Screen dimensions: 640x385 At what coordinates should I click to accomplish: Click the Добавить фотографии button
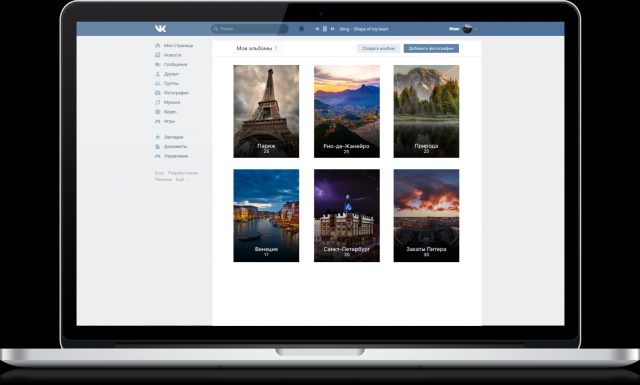(x=431, y=48)
